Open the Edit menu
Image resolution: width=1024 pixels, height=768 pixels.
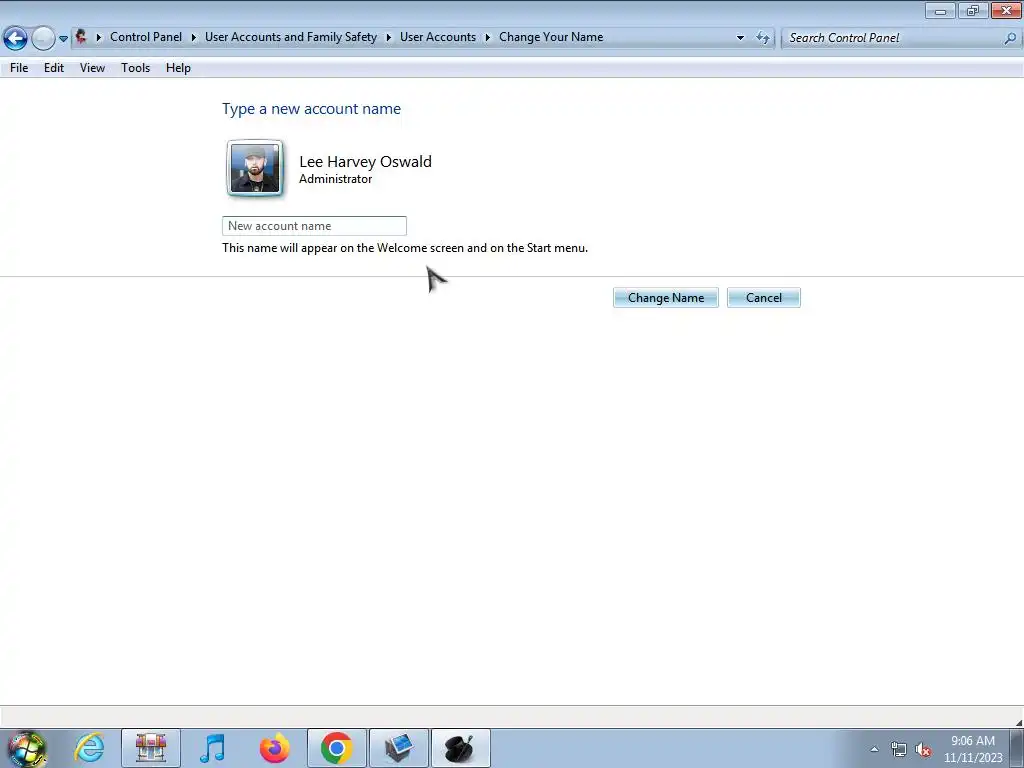point(54,68)
